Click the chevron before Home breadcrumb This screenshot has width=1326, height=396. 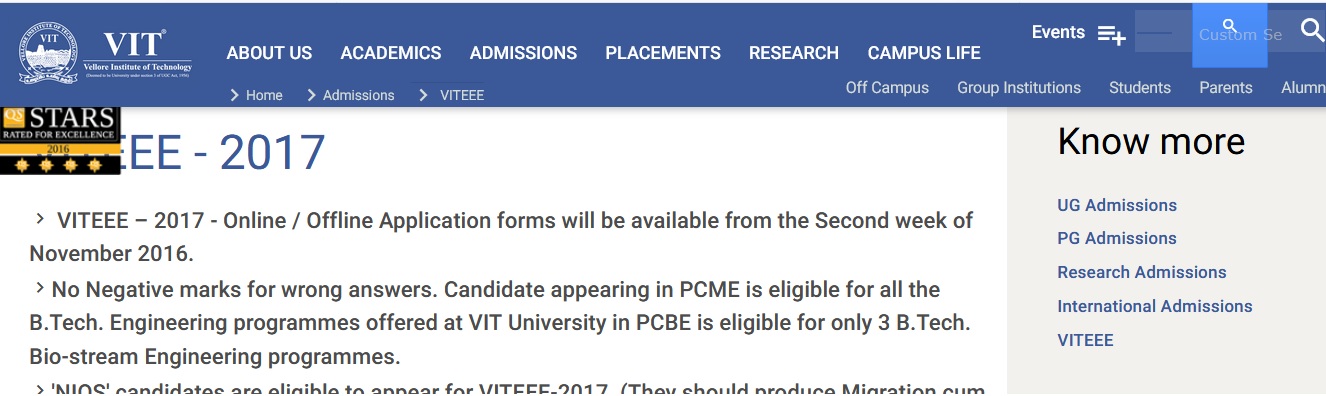pos(235,95)
